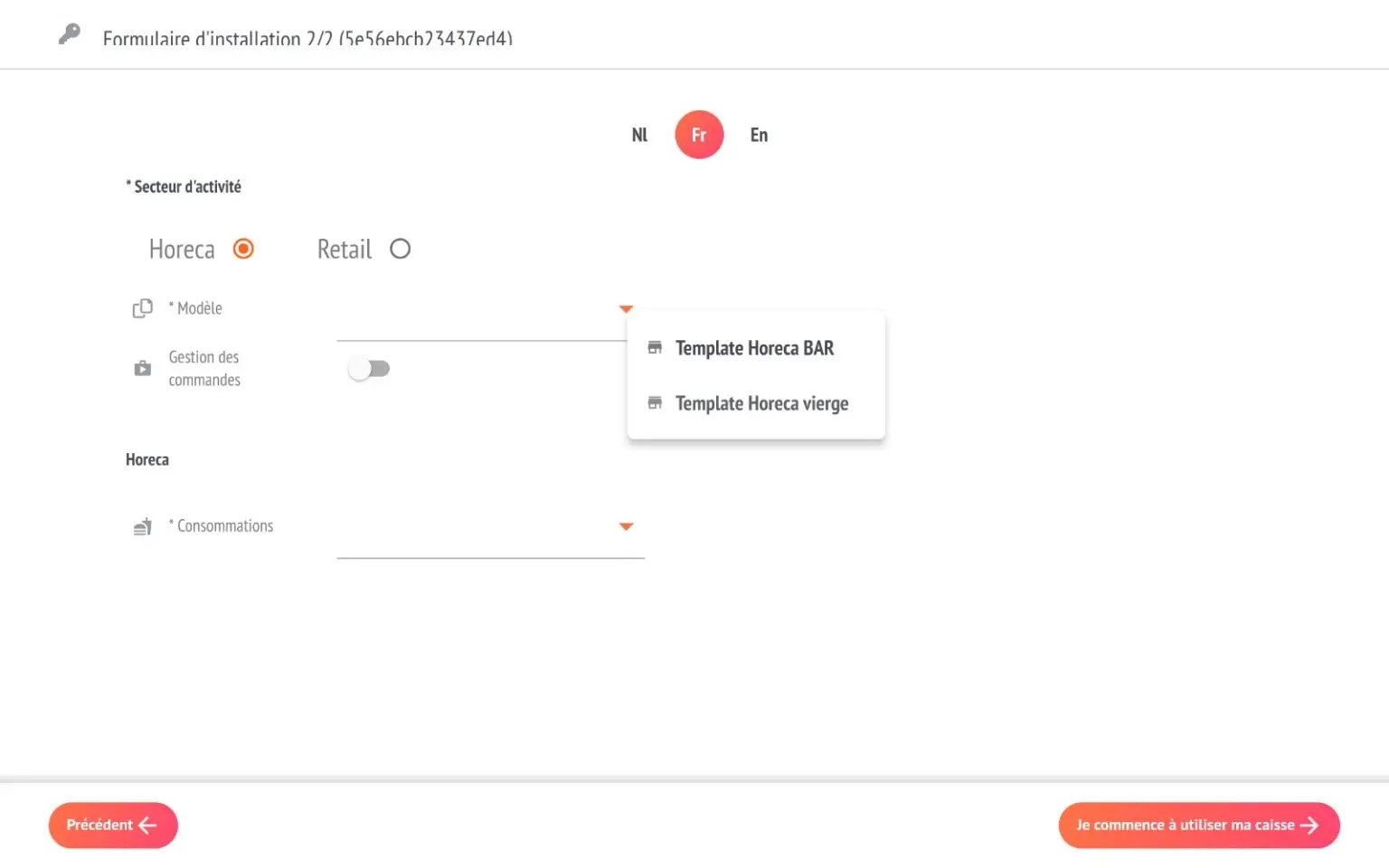Click the food icon beside Consommations
Screen dimensions: 1389x868
142,526
